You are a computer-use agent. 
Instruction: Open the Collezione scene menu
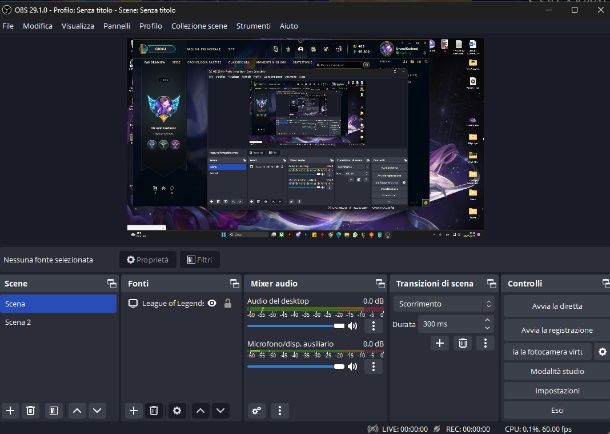tap(199, 26)
